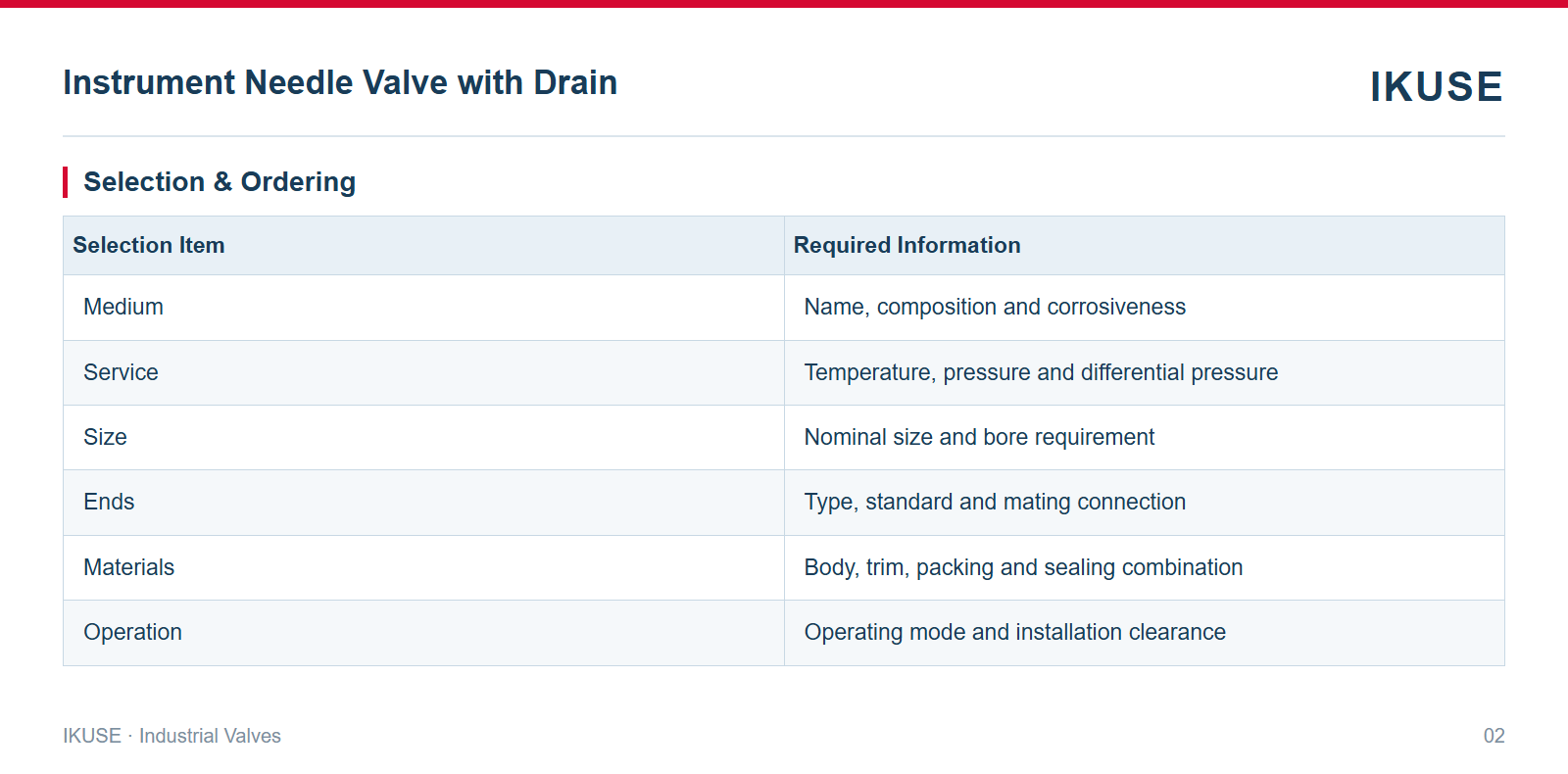Select the Selection Item column header
This screenshot has height=774, width=1568.
pos(423,245)
